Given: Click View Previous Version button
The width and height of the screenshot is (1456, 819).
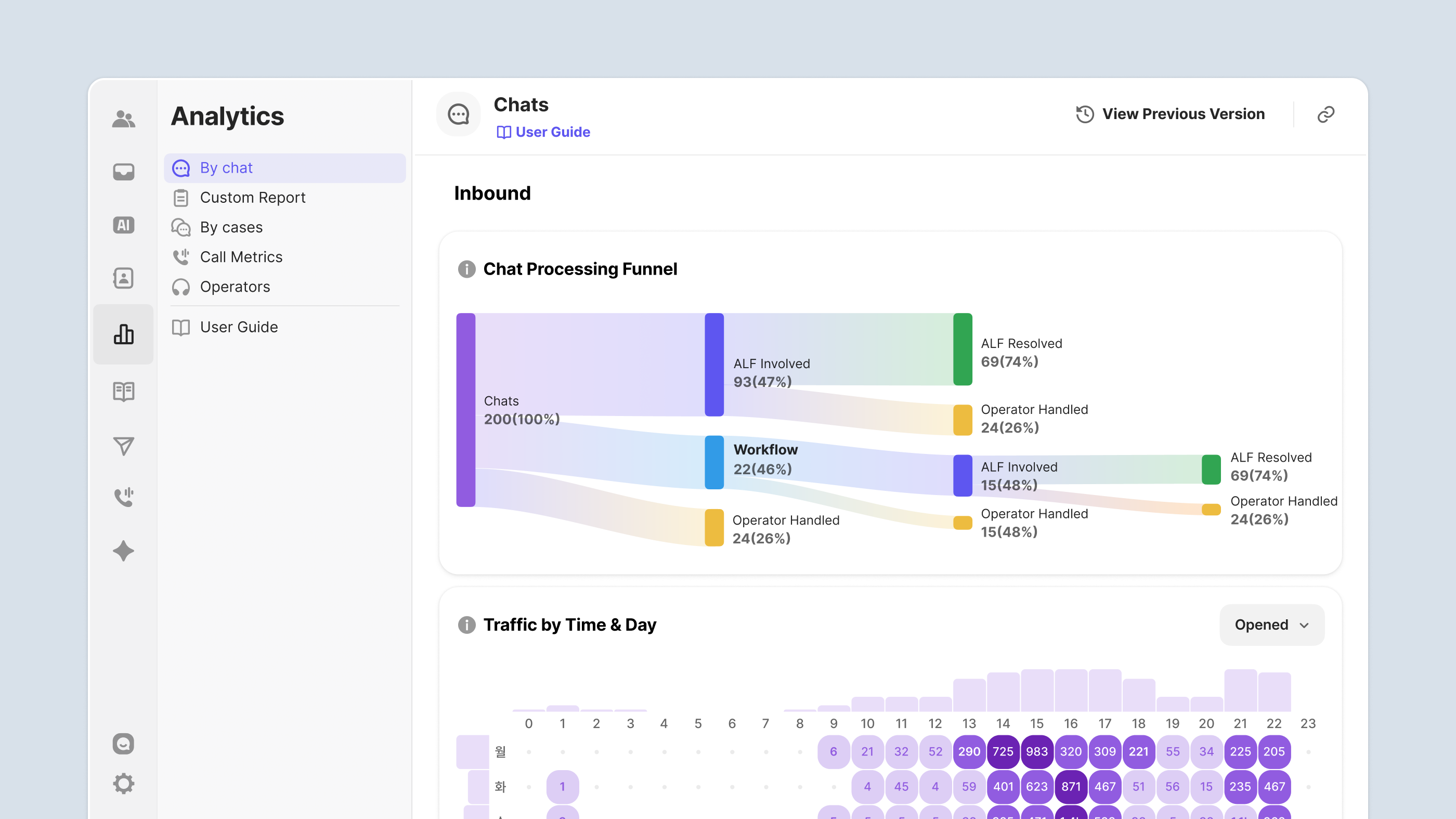Looking at the screenshot, I should point(1171,114).
